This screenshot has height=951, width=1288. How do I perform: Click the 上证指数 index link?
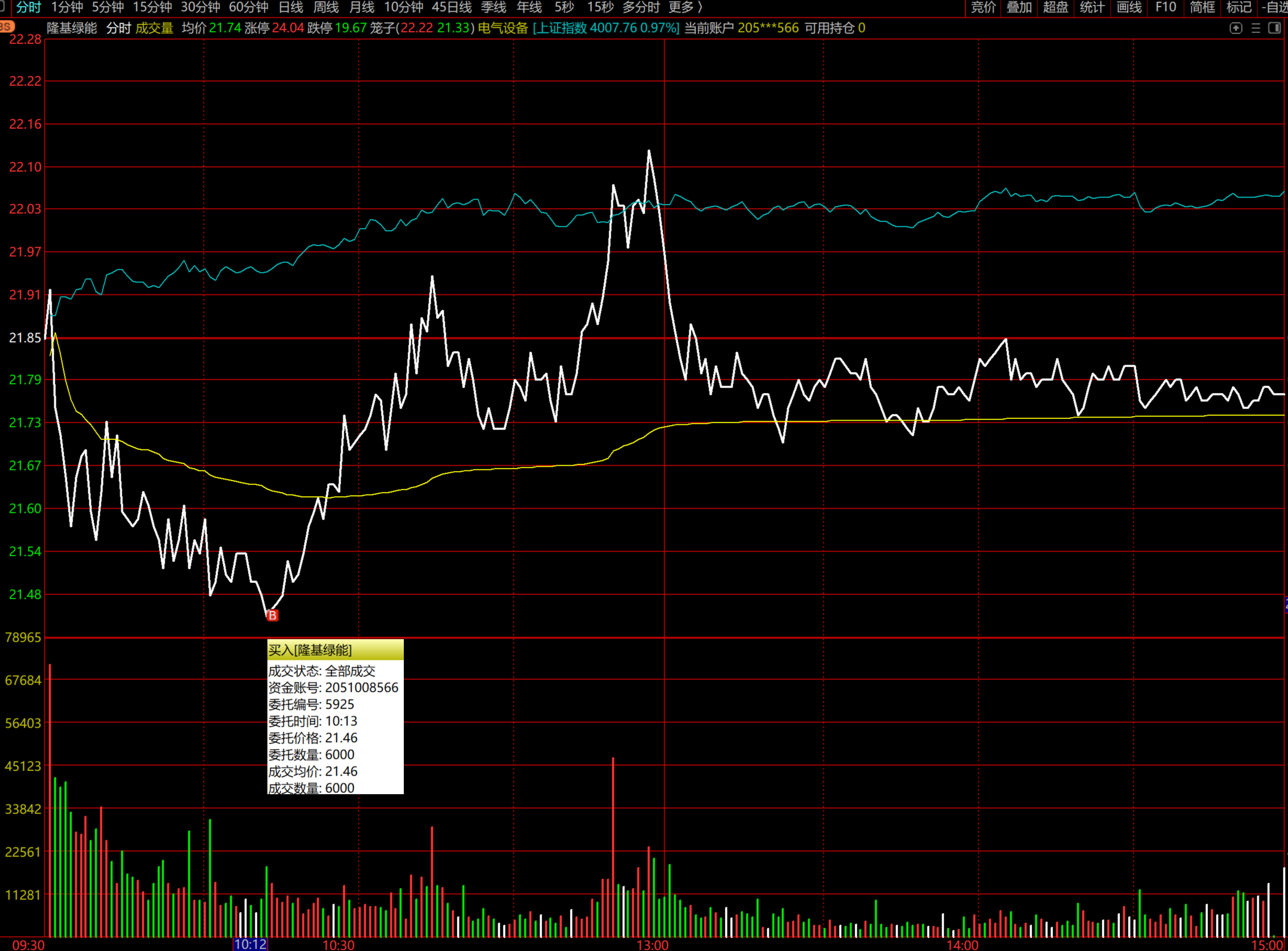pos(561,28)
